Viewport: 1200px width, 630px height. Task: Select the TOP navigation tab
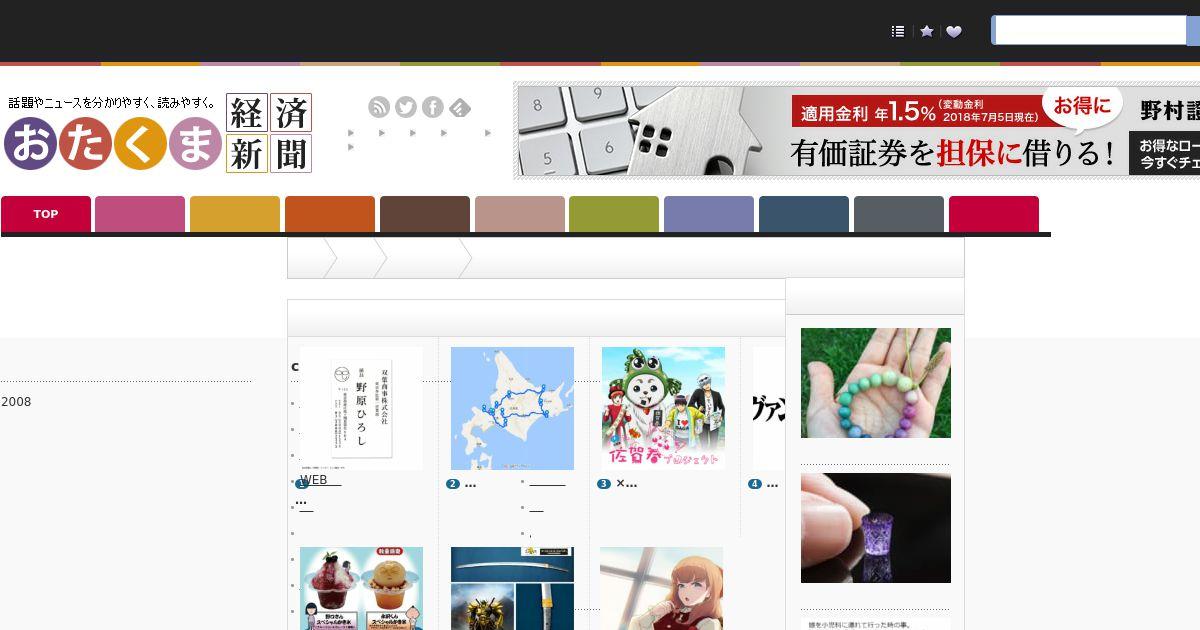46,214
